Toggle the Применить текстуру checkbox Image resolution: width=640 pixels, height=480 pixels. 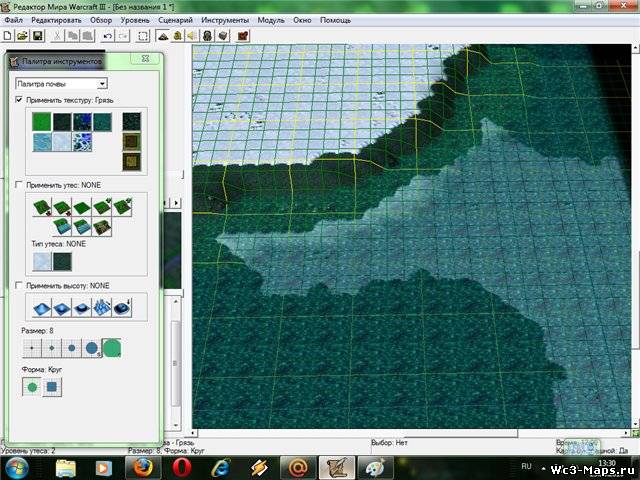click(x=19, y=101)
